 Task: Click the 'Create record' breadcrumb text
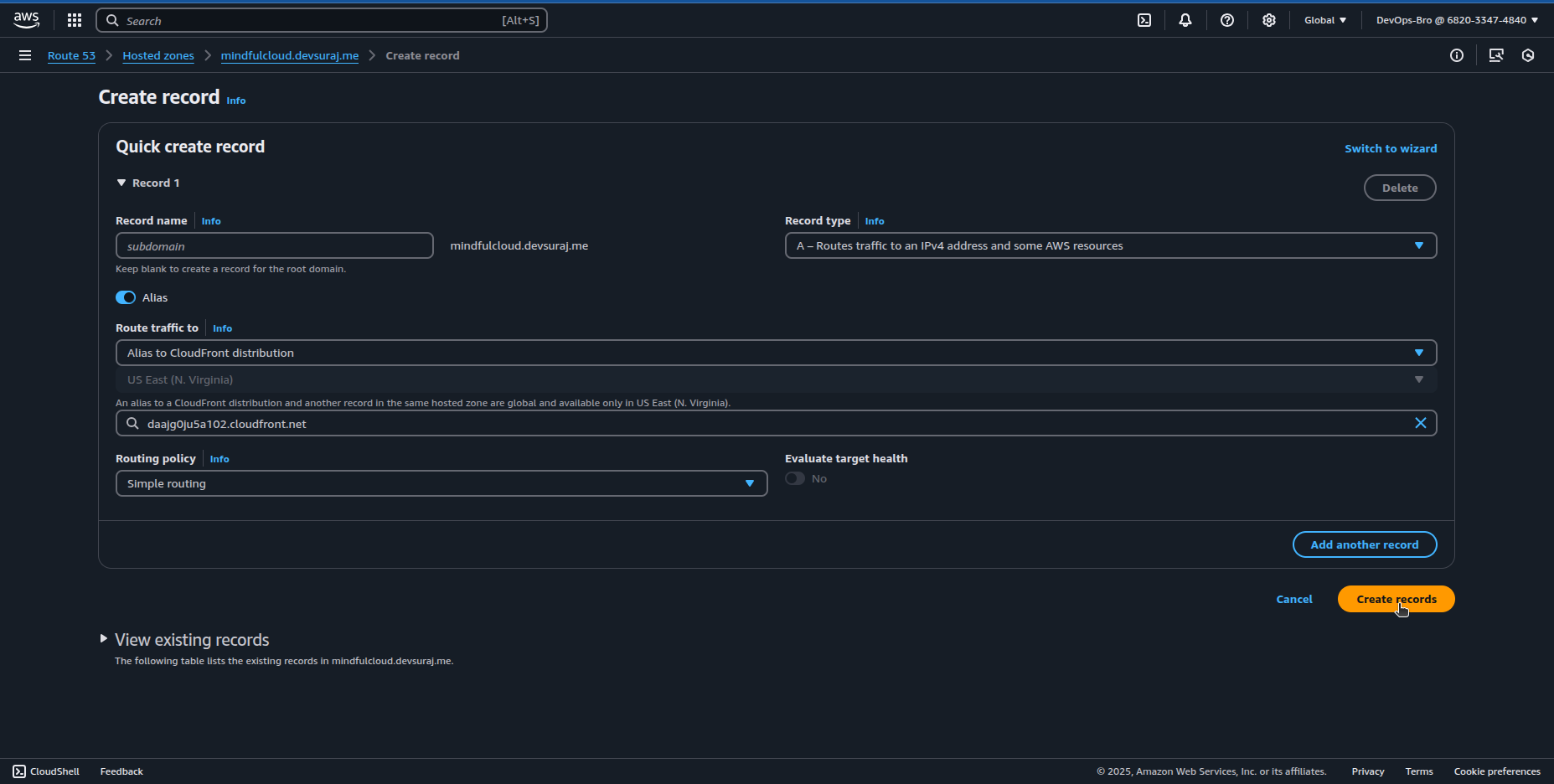(x=422, y=55)
